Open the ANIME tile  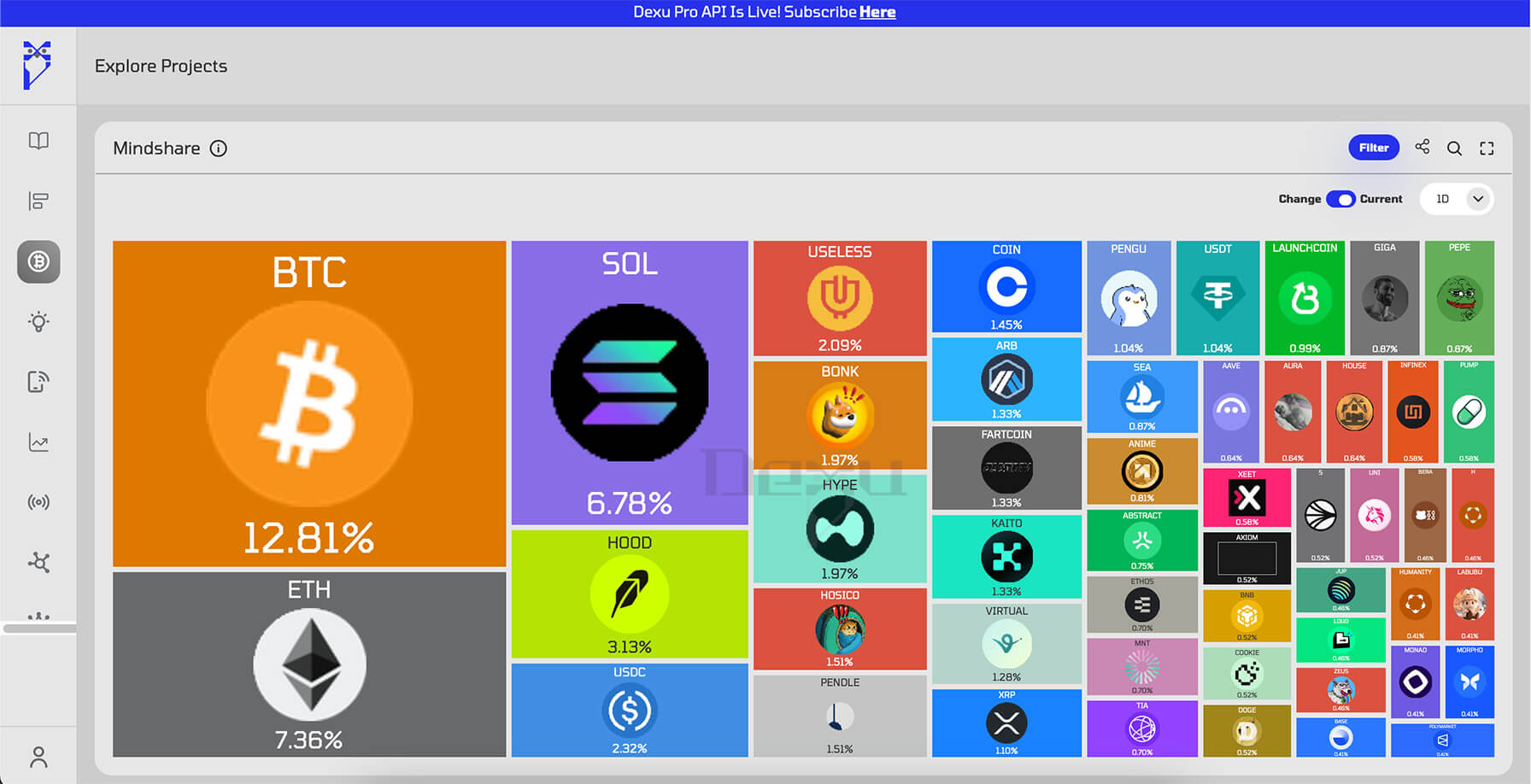(x=1142, y=471)
